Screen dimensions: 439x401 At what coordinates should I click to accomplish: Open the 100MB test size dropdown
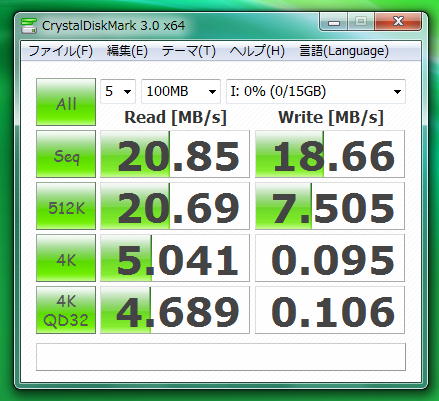point(181,91)
